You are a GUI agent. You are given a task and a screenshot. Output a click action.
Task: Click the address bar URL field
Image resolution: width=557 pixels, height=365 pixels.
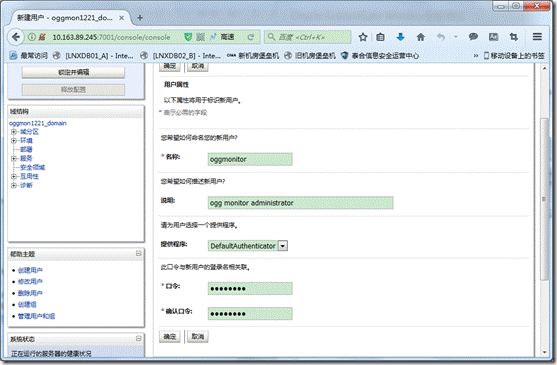[110, 37]
